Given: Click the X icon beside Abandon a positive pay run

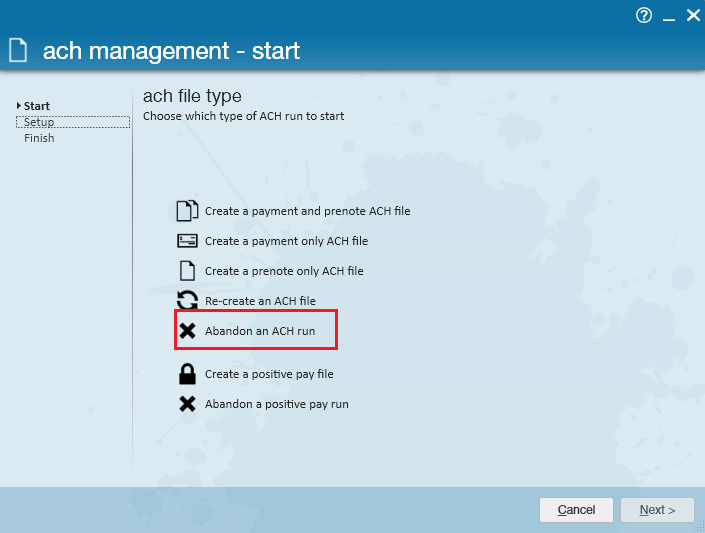Looking at the screenshot, I should click(187, 404).
